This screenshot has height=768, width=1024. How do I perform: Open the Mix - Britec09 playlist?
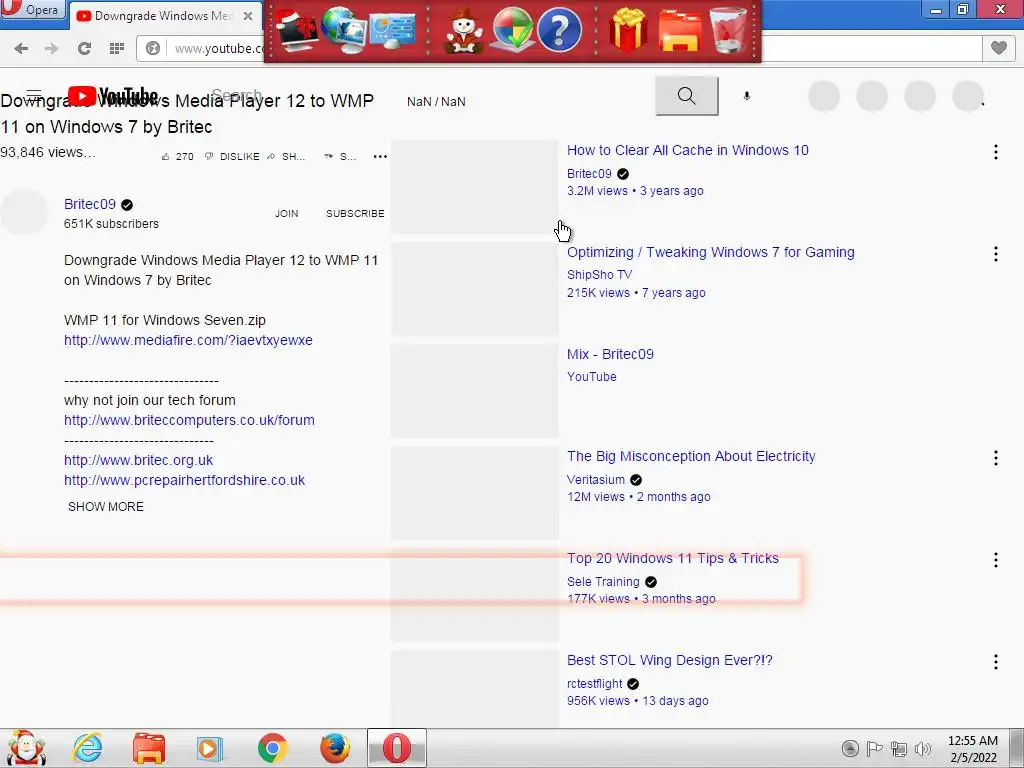[x=610, y=354]
